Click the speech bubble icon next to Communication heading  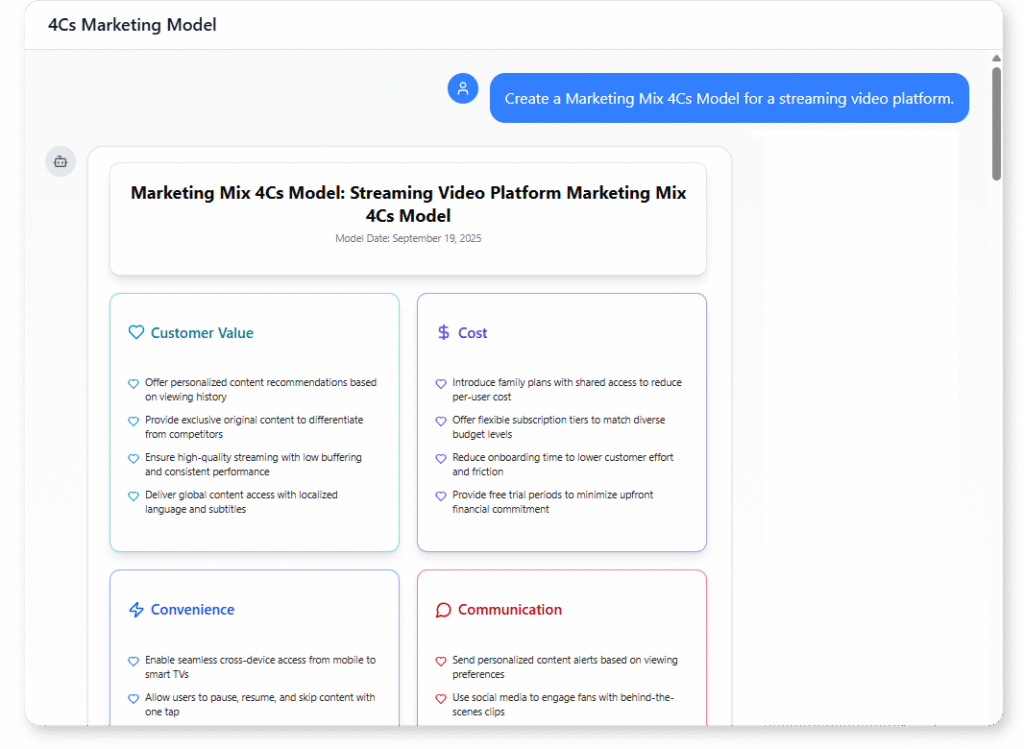442,610
